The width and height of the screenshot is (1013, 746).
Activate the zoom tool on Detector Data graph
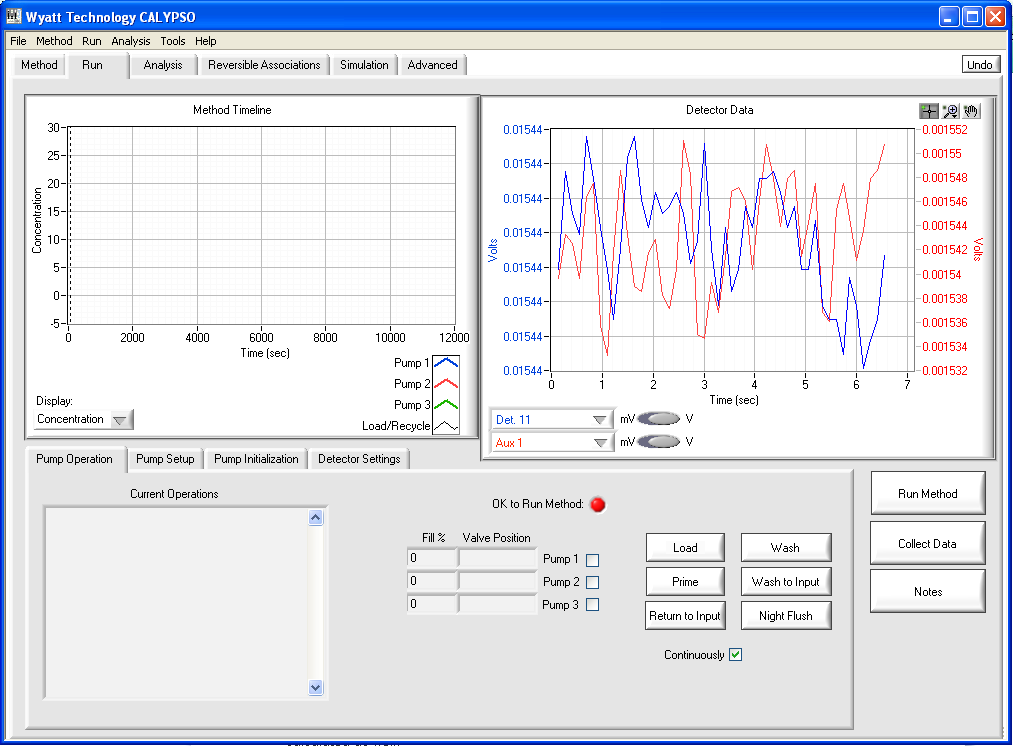tap(950, 111)
